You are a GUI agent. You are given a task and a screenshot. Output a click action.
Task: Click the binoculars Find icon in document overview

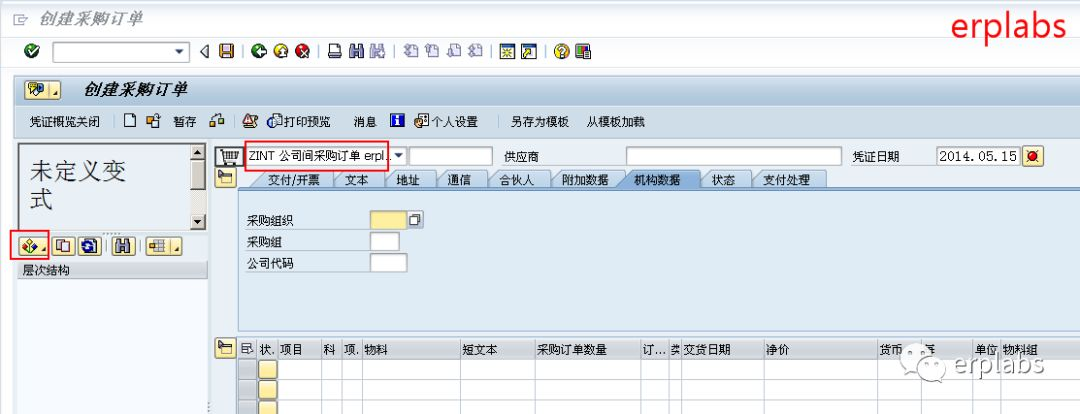click(x=123, y=245)
